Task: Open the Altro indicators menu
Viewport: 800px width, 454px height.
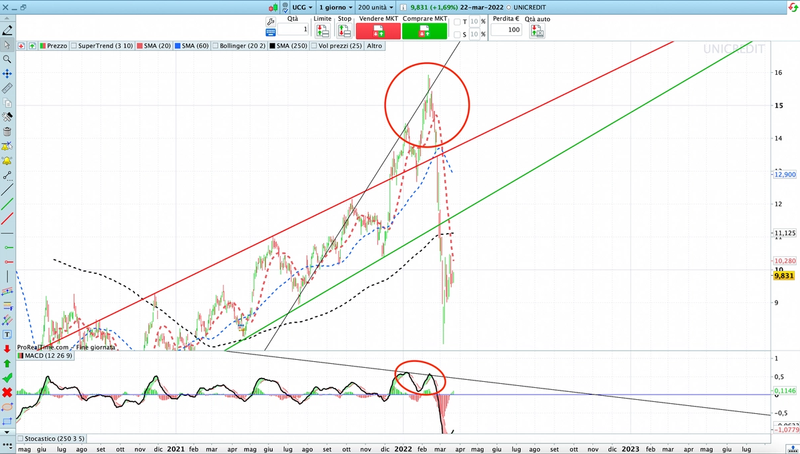Action: click(x=374, y=46)
